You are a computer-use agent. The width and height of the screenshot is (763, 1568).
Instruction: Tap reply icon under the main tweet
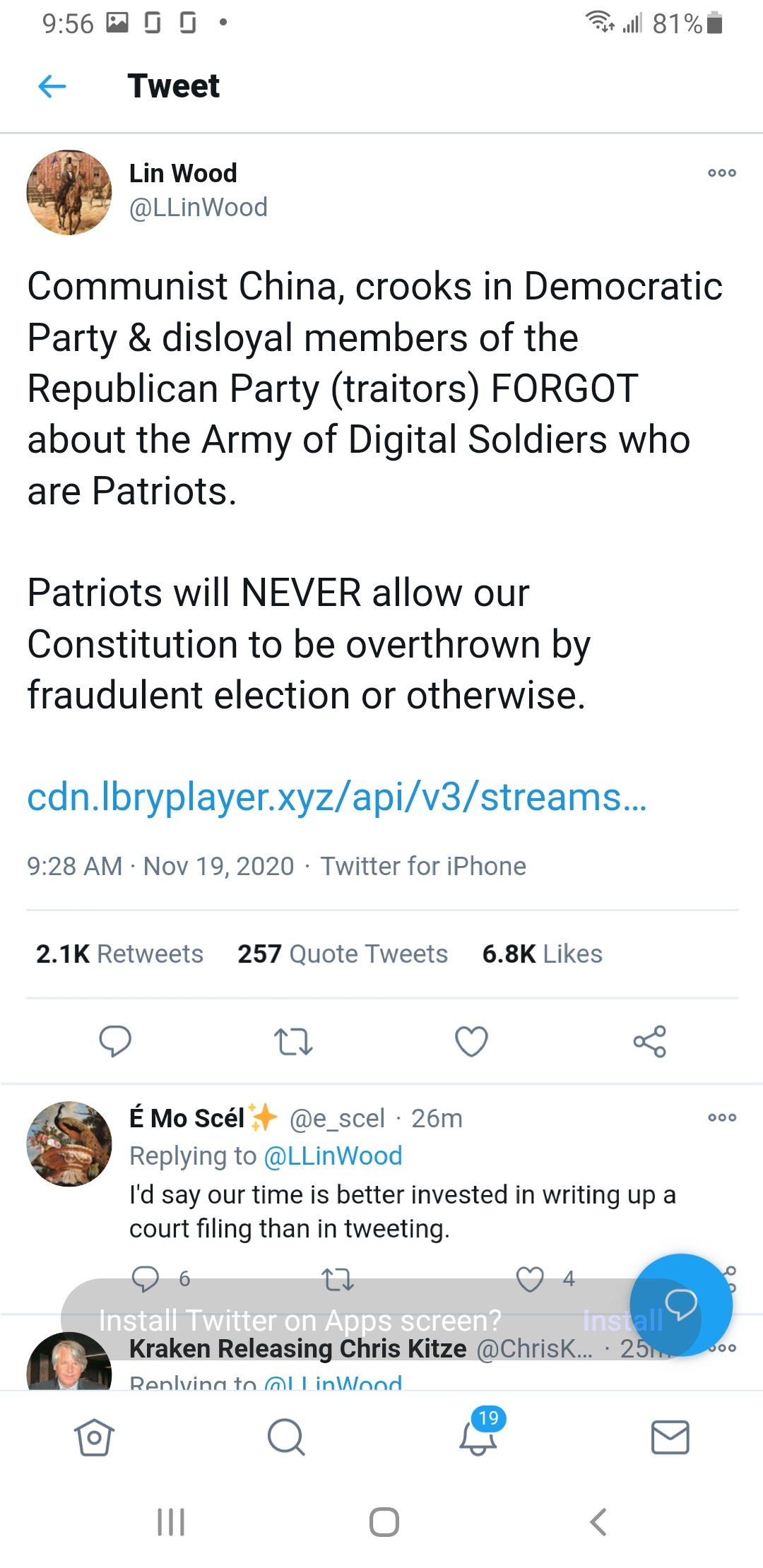115,1041
